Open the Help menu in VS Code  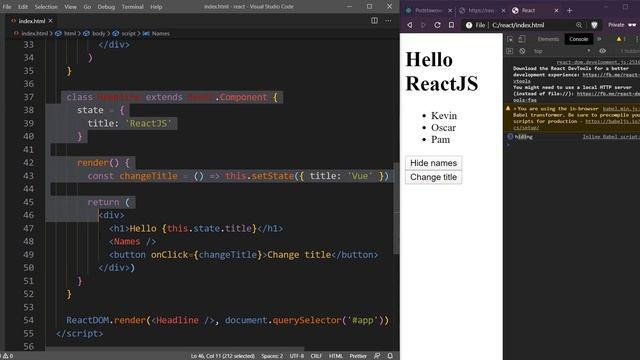pyautogui.click(x=156, y=7)
